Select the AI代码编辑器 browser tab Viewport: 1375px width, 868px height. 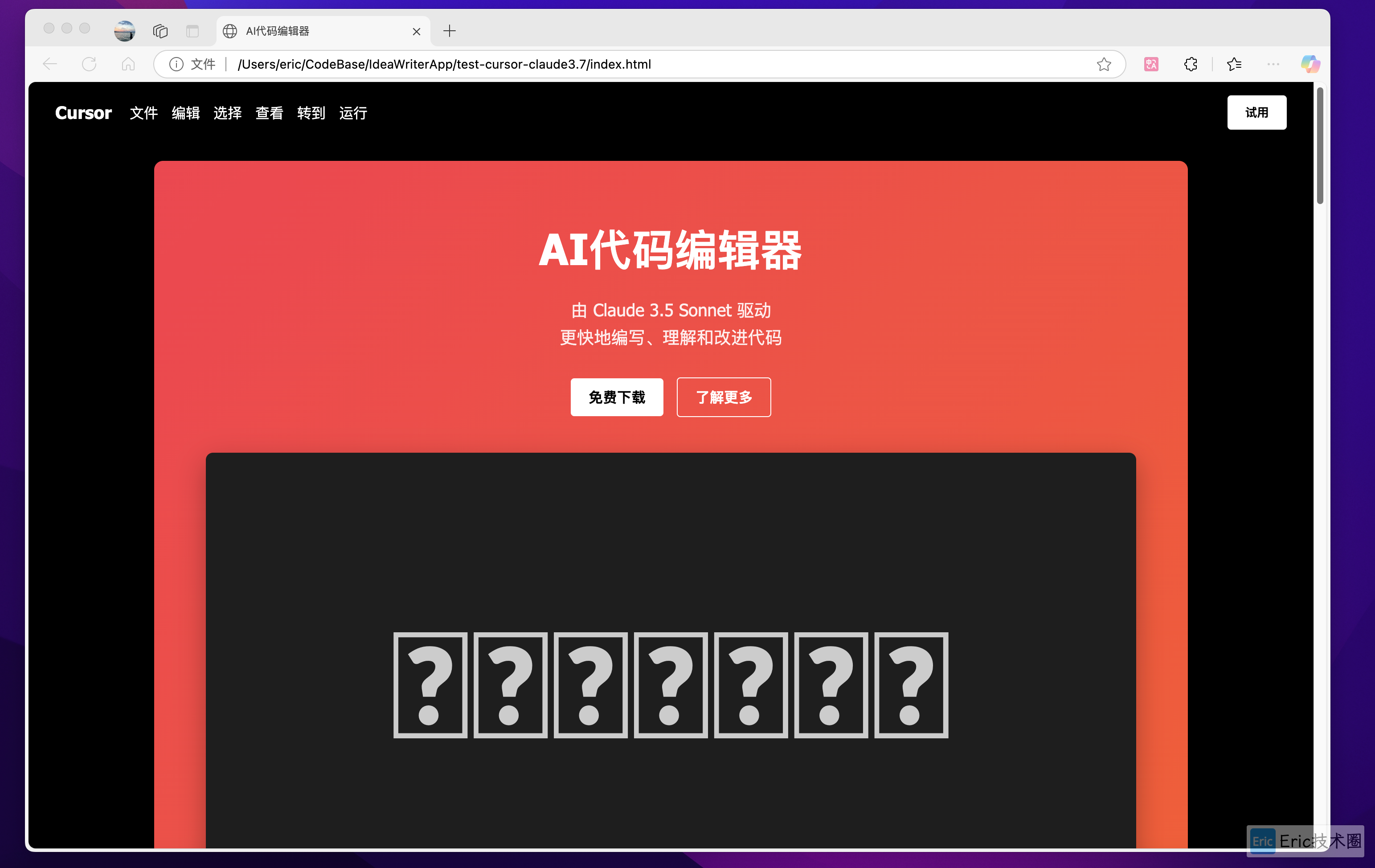323,31
